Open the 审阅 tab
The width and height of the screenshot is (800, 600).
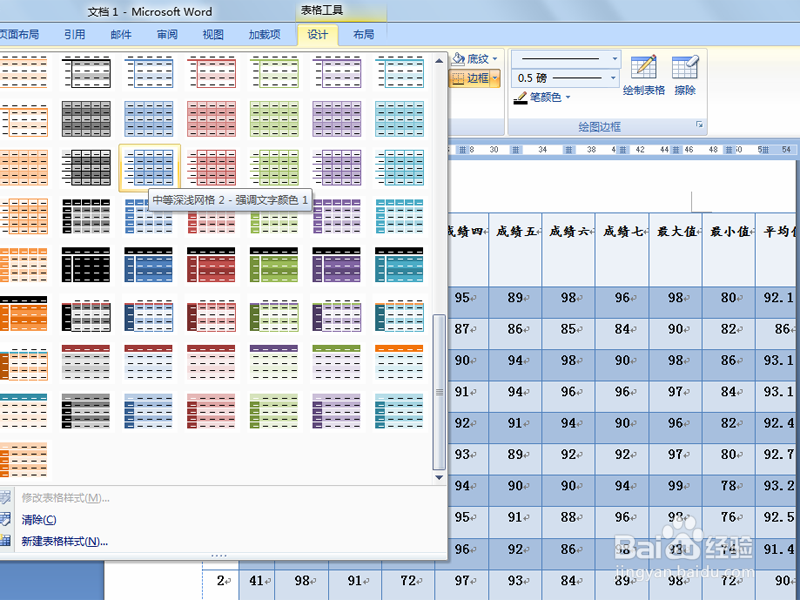click(x=167, y=35)
